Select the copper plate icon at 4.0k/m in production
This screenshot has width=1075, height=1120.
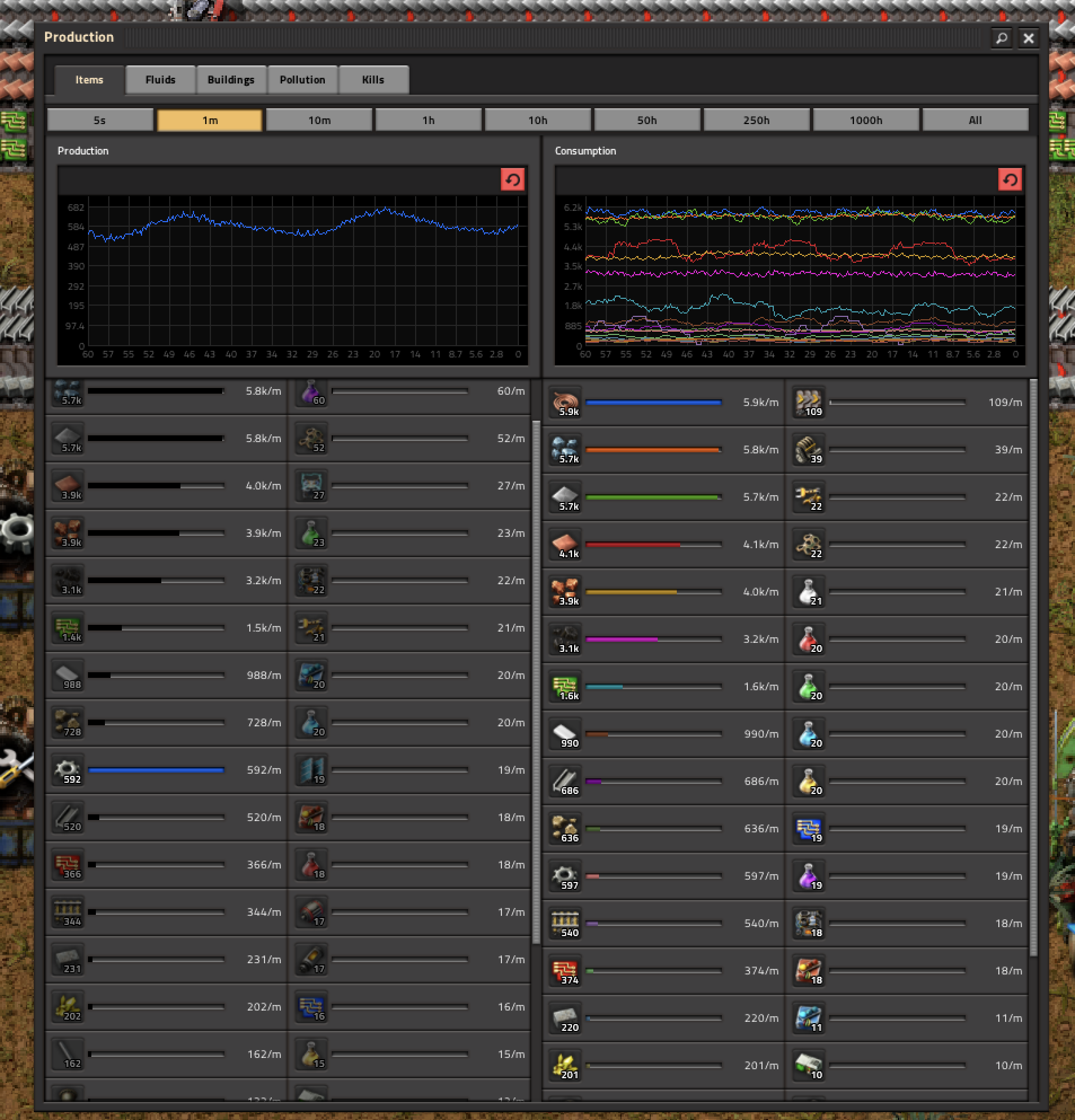(68, 486)
